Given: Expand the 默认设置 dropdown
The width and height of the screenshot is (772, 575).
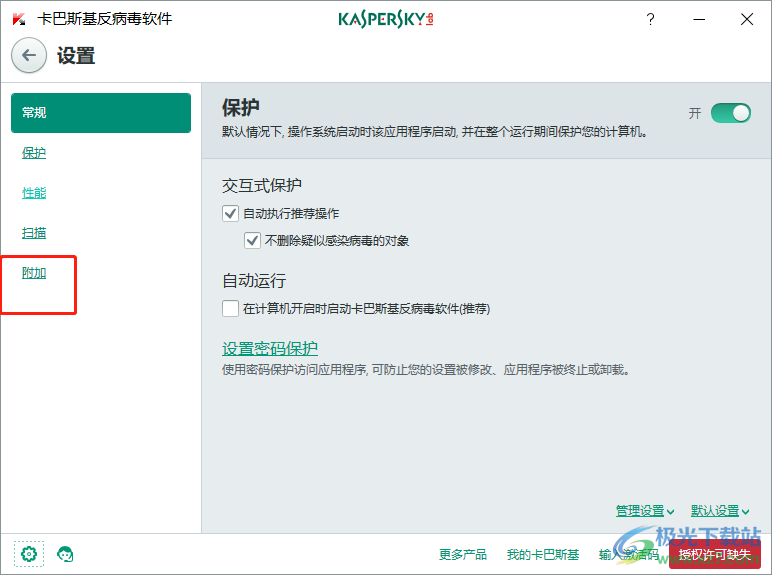Looking at the screenshot, I should click(x=720, y=511).
